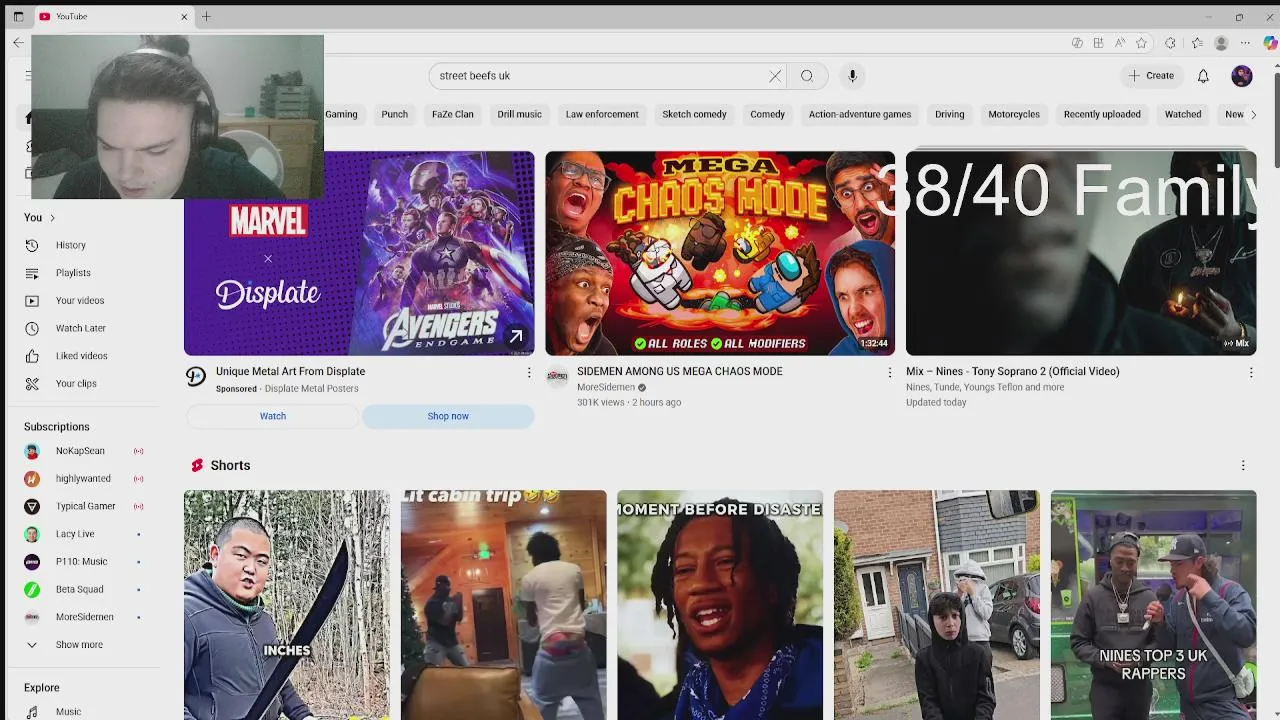1280x720 pixels.
Task: Select the Drill music filter chip
Action: pyautogui.click(x=519, y=114)
